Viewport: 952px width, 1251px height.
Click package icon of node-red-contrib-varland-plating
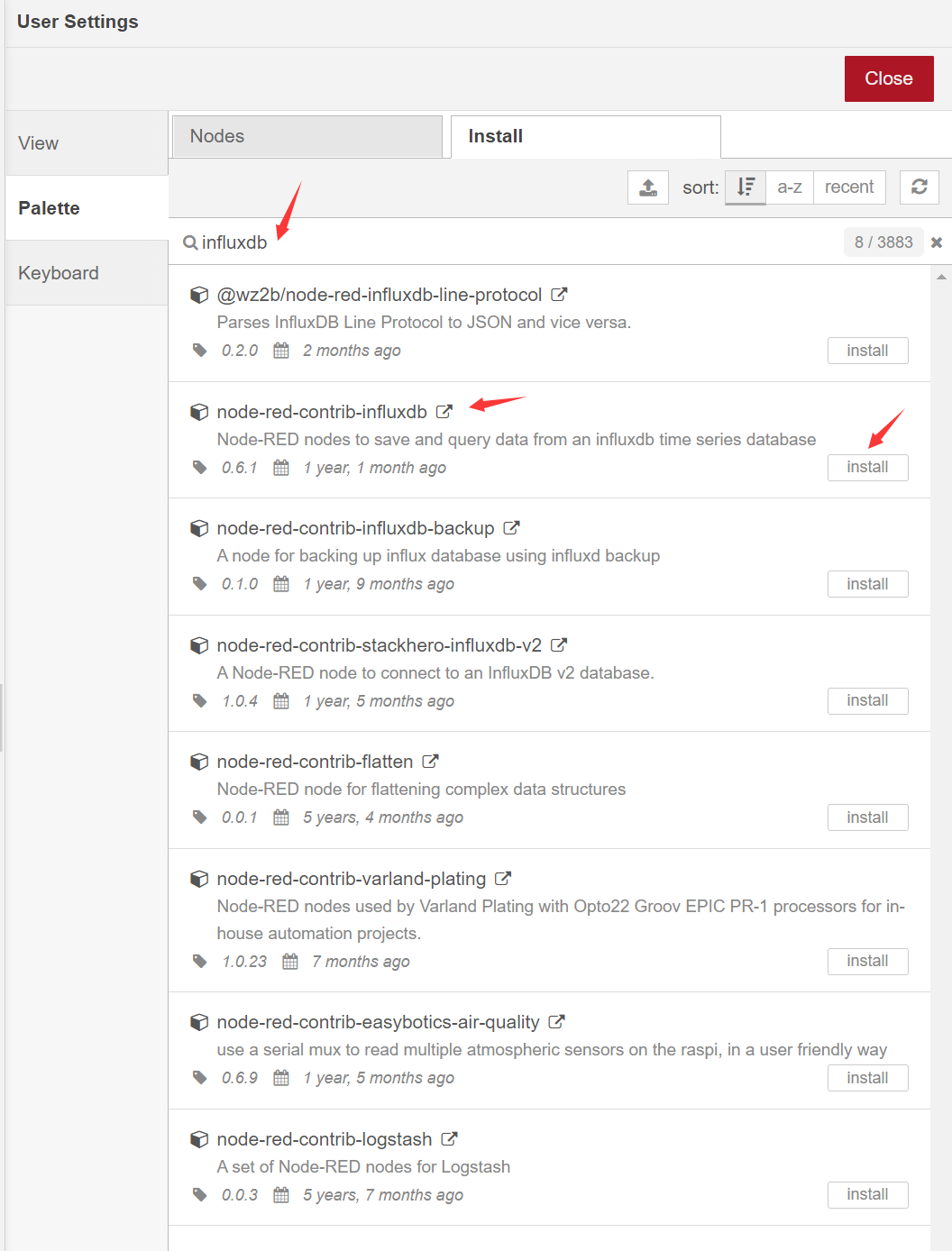pos(199,879)
